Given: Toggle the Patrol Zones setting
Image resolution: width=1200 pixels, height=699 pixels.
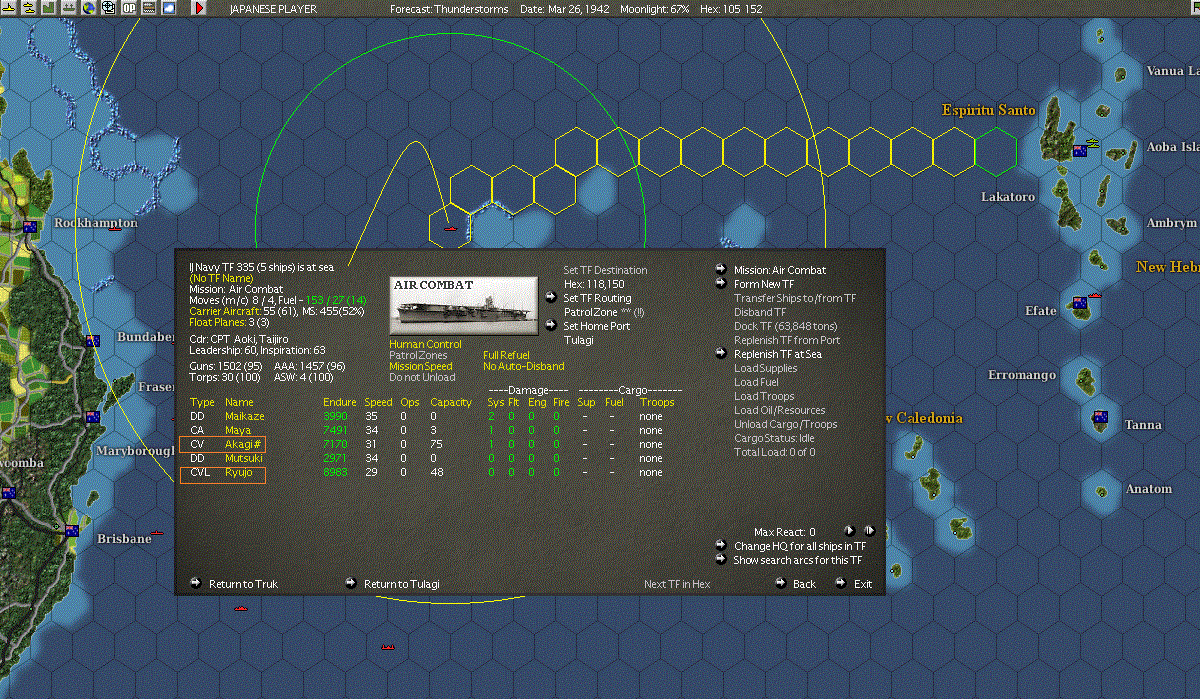Looking at the screenshot, I should coord(419,355).
